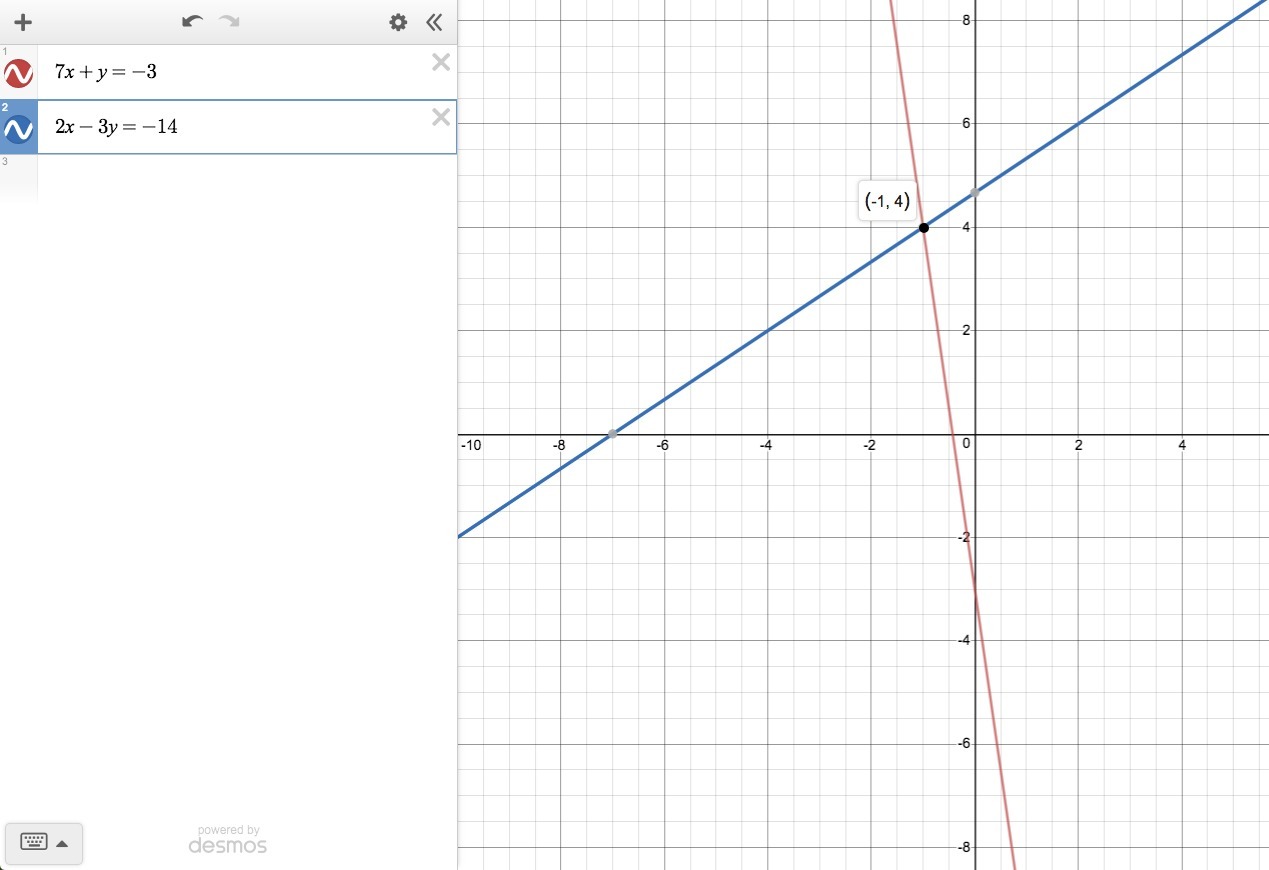Click the (-1, 4) coordinate label
Screen dimensions: 1269x870
point(887,201)
